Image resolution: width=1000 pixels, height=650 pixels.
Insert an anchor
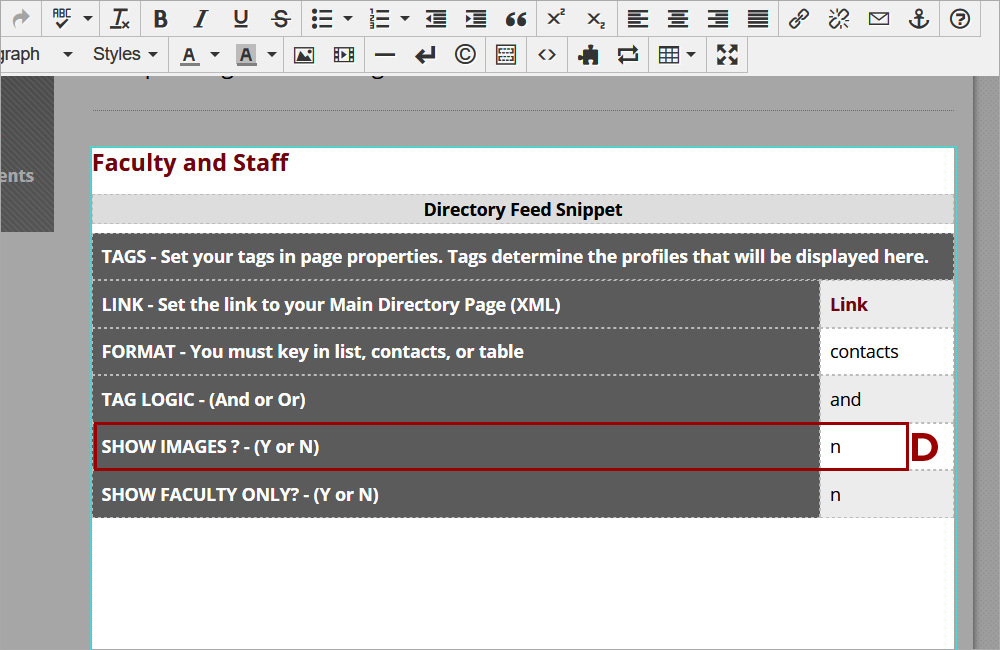point(919,18)
